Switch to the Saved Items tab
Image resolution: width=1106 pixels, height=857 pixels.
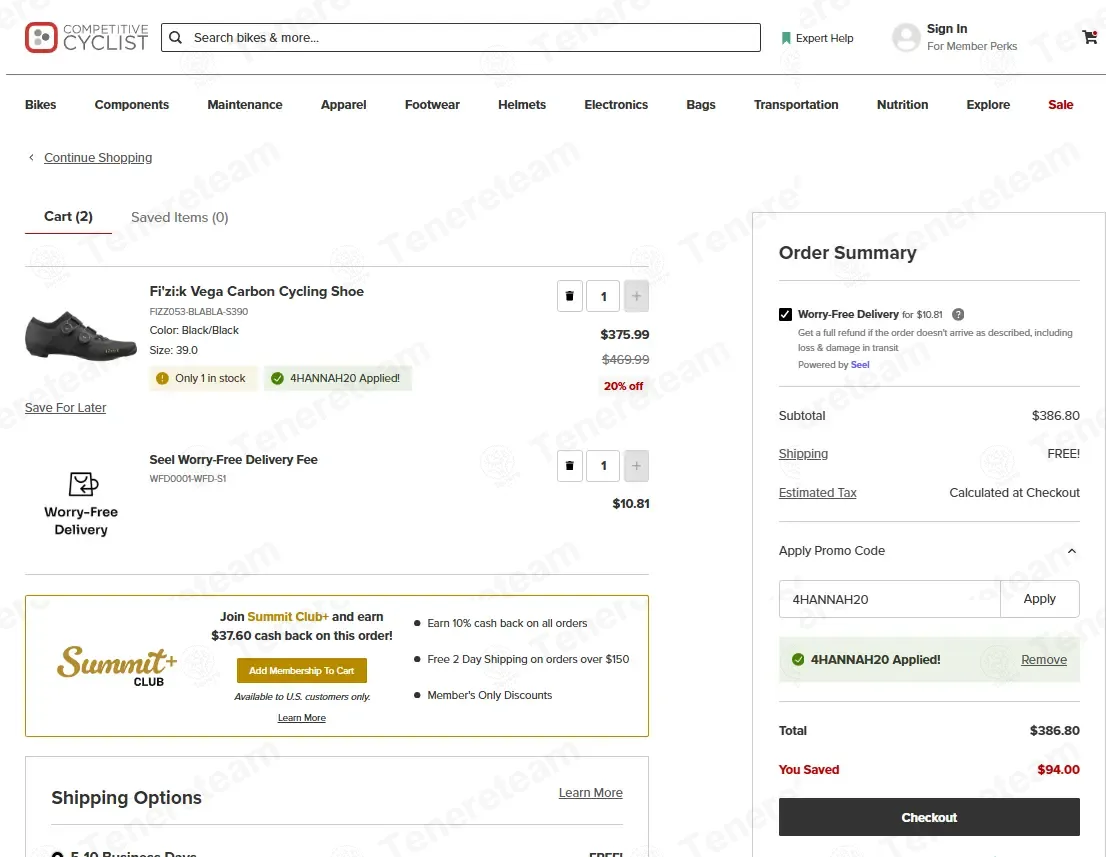pyautogui.click(x=180, y=217)
